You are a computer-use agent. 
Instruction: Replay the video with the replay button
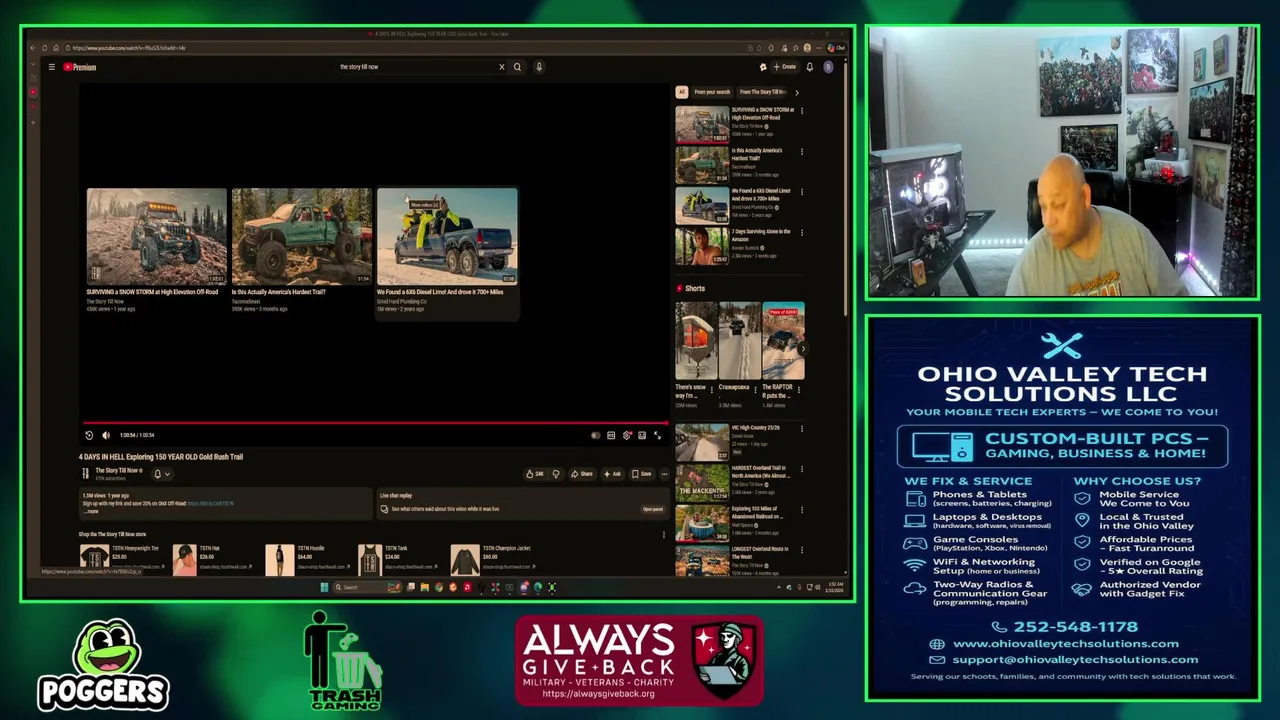click(x=89, y=435)
